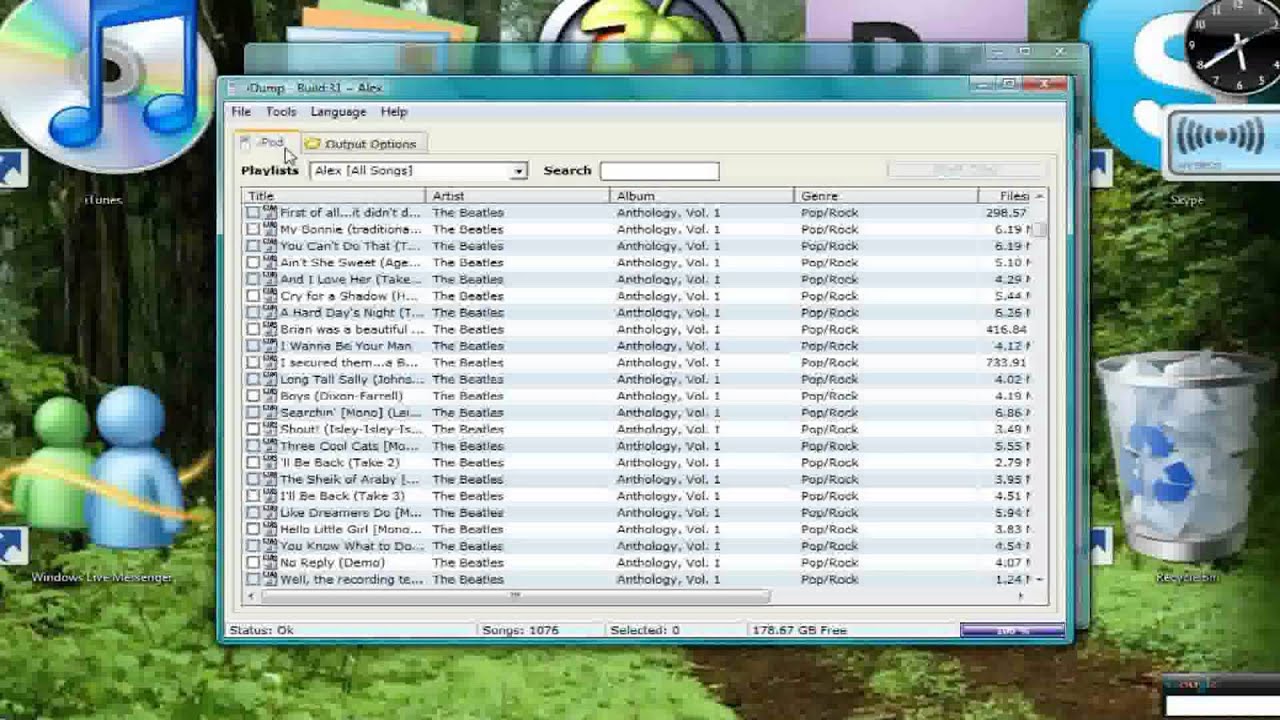1280x720 pixels.
Task: Sort by the Genre column header
Action: coord(886,196)
